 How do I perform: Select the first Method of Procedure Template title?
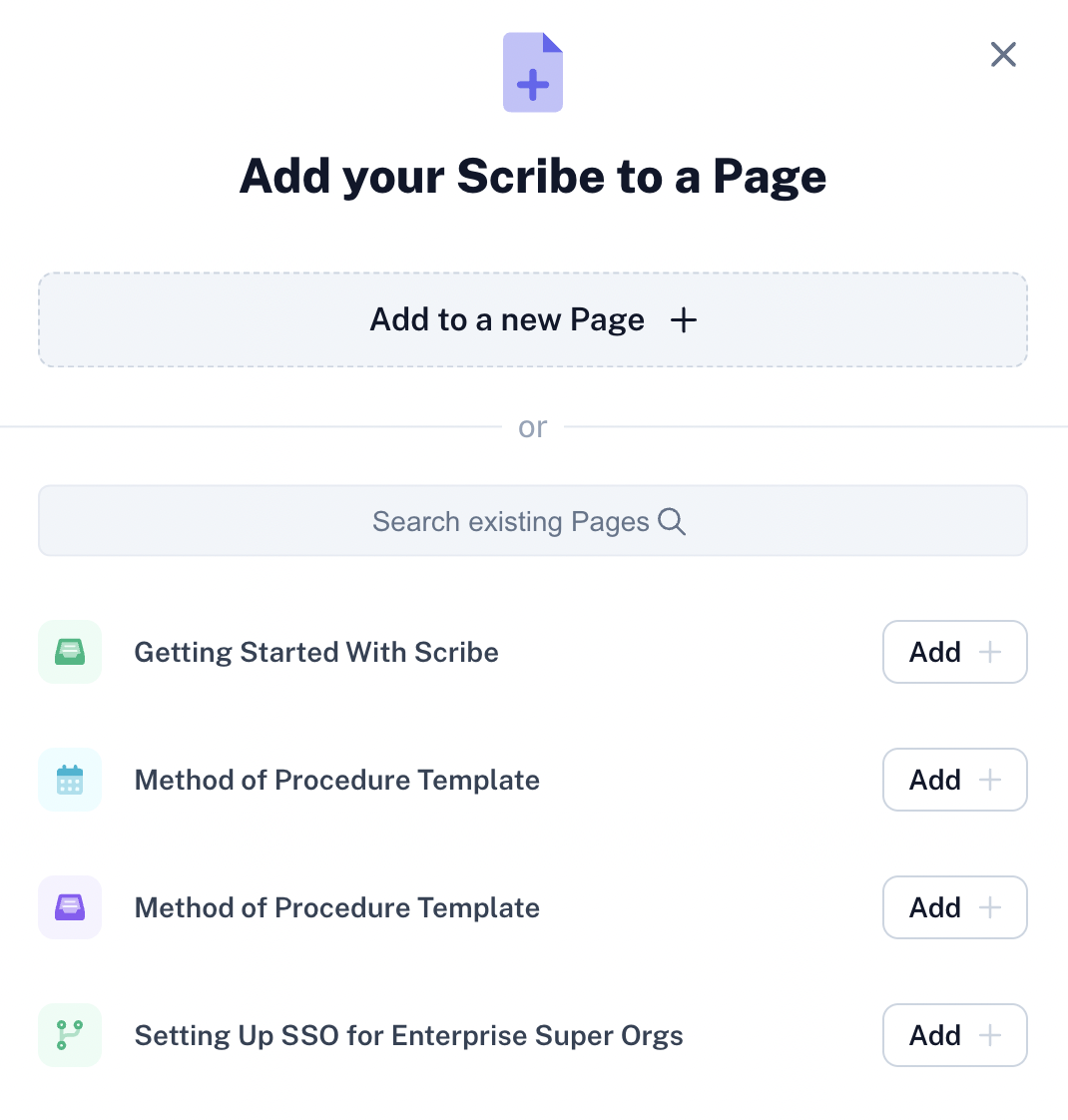tap(337, 780)
